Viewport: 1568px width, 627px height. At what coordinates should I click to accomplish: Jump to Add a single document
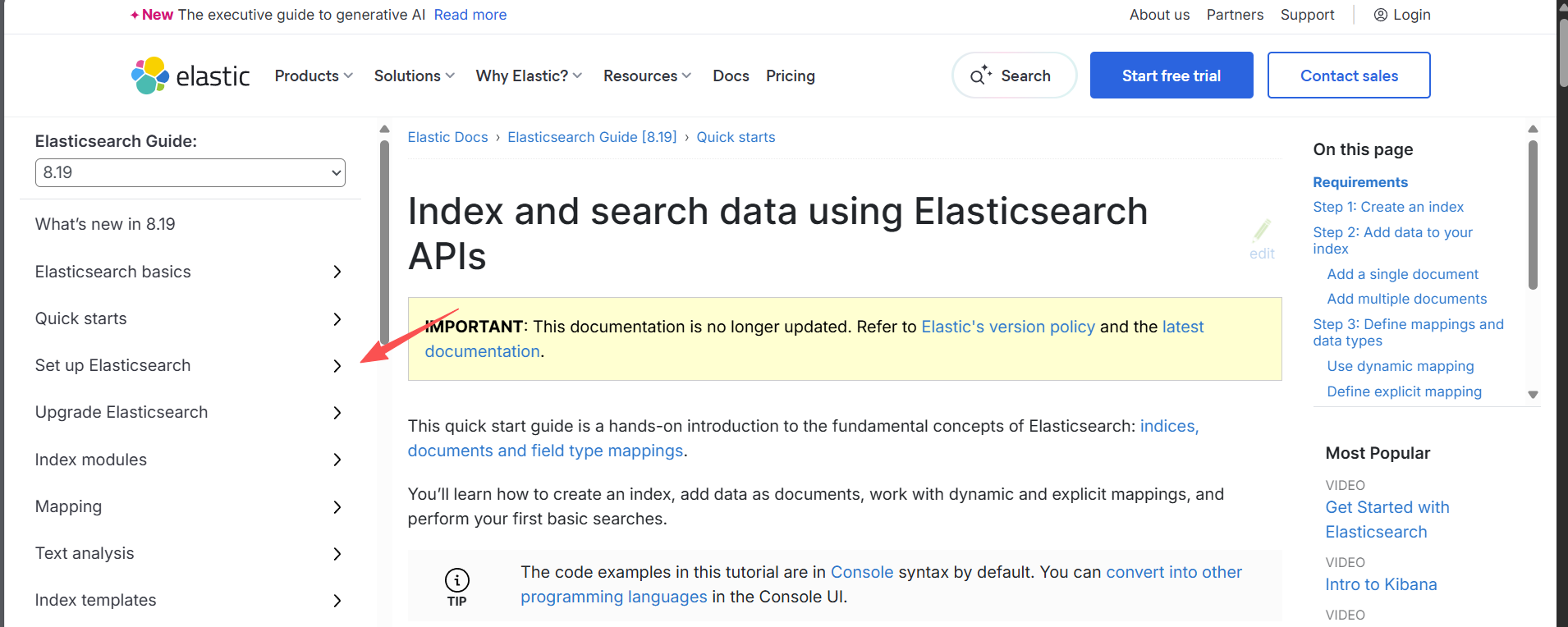click(1402, 274)
